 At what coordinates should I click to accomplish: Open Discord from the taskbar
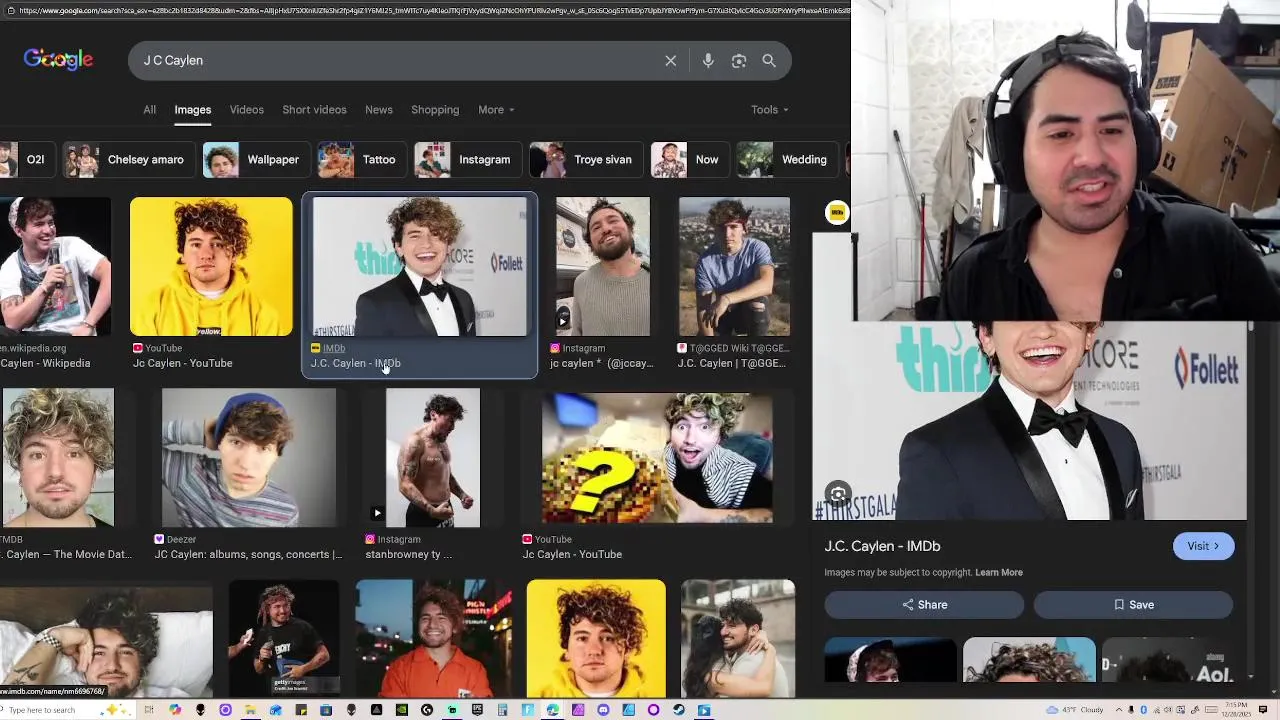point(603,710)
